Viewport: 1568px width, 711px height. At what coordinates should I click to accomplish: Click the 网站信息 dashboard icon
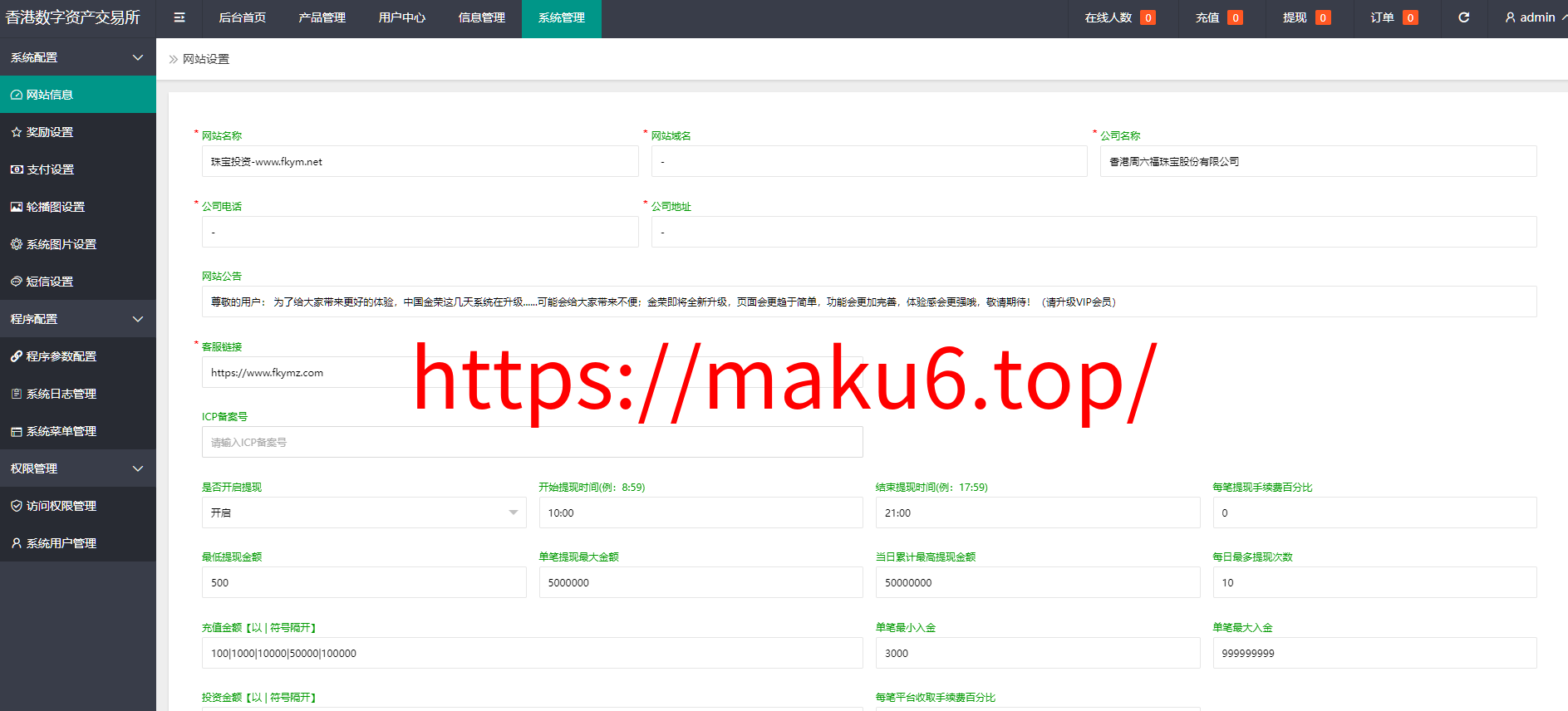pyautogui.click(x=16, y=95)
